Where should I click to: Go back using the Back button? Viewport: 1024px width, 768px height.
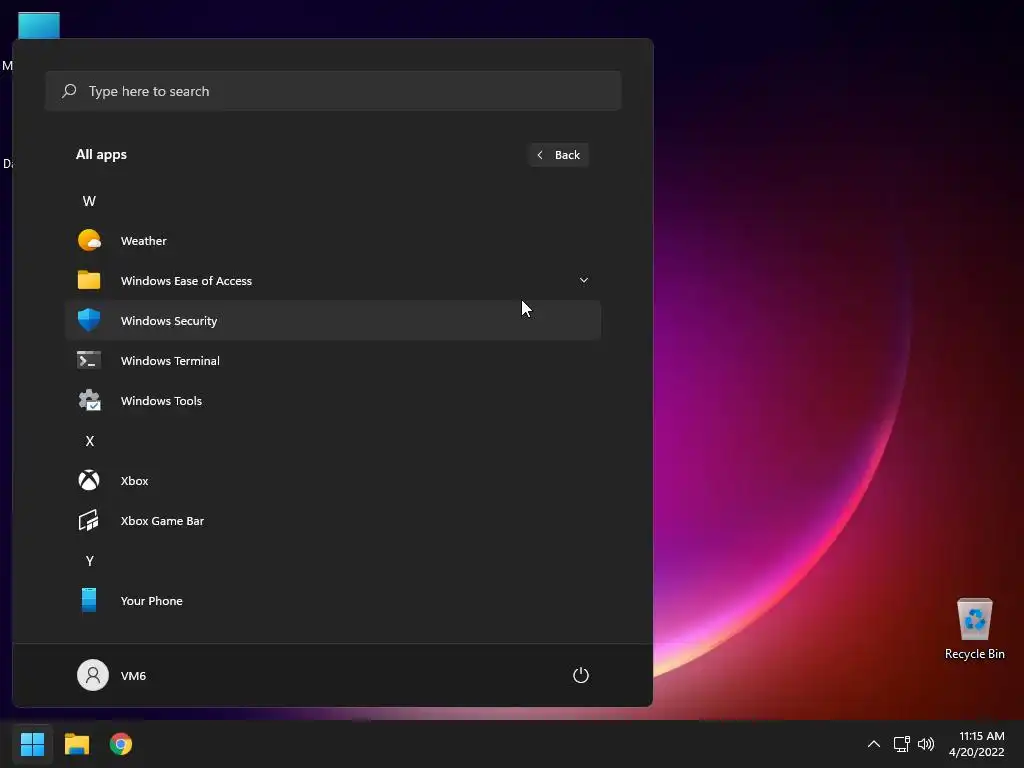[559, 155]
